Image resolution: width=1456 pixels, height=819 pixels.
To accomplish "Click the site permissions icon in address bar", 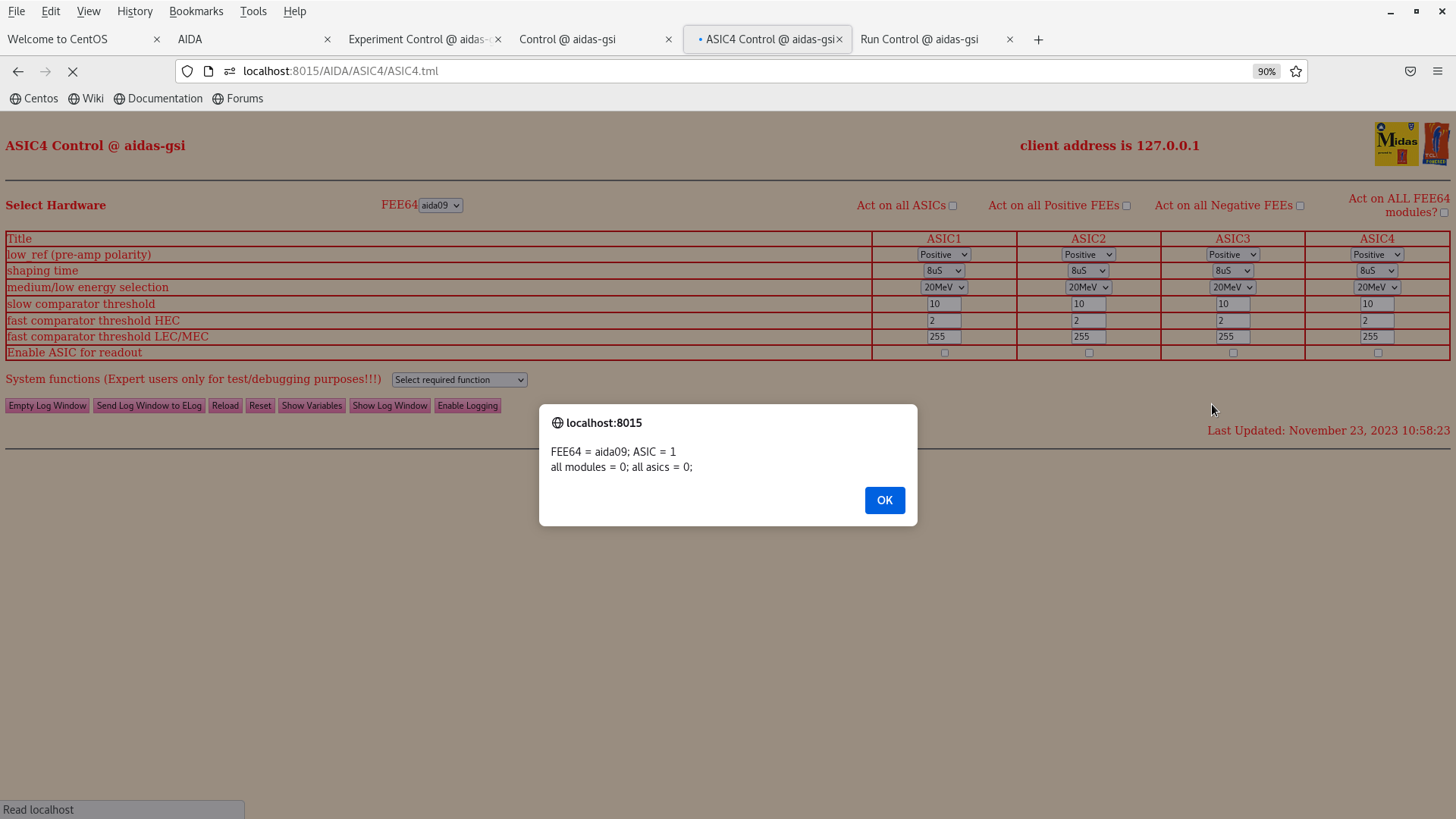I will pos(229,71).
